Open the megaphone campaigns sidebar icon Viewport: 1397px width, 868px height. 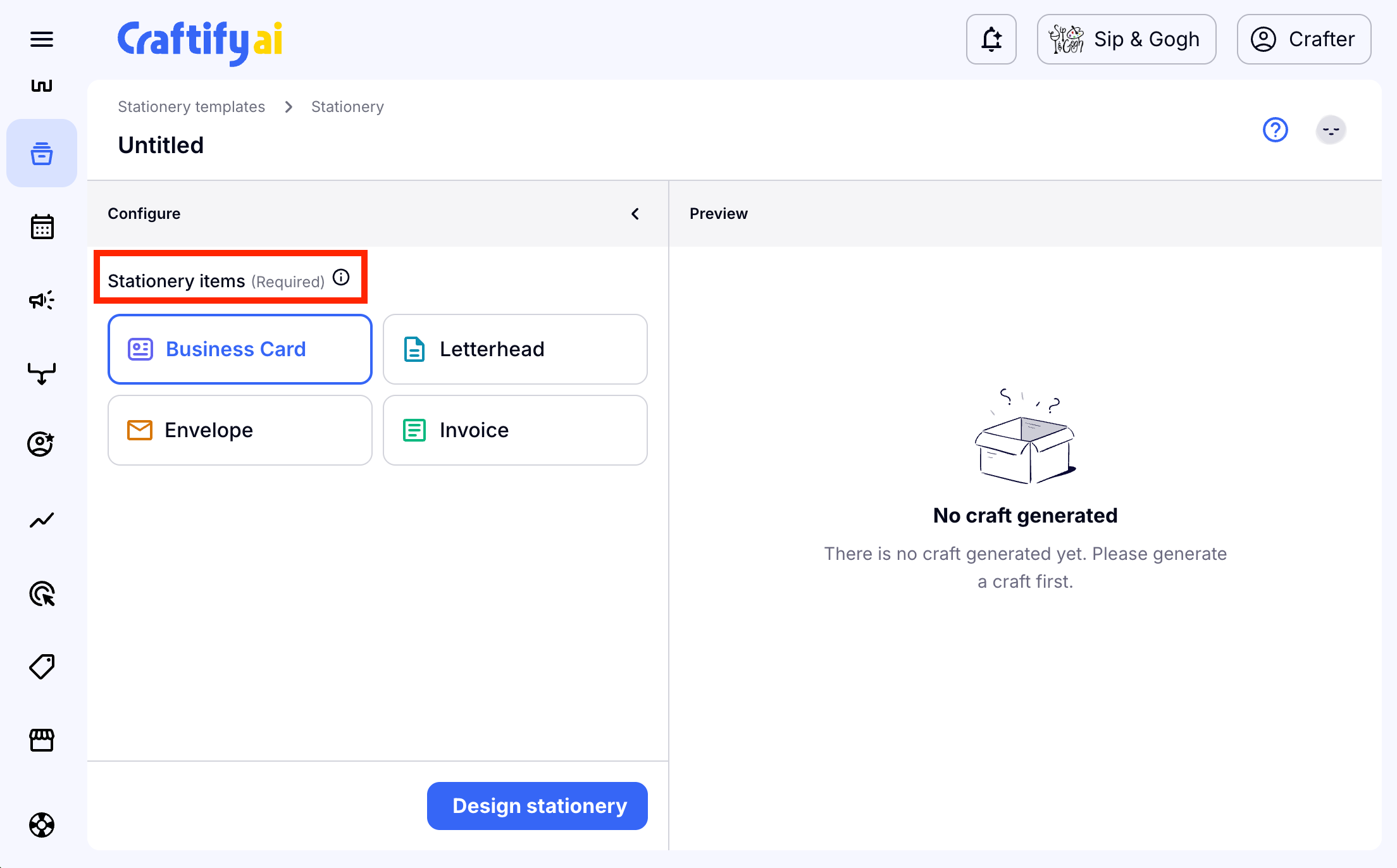pyautogui.click(x=42, y=300)
